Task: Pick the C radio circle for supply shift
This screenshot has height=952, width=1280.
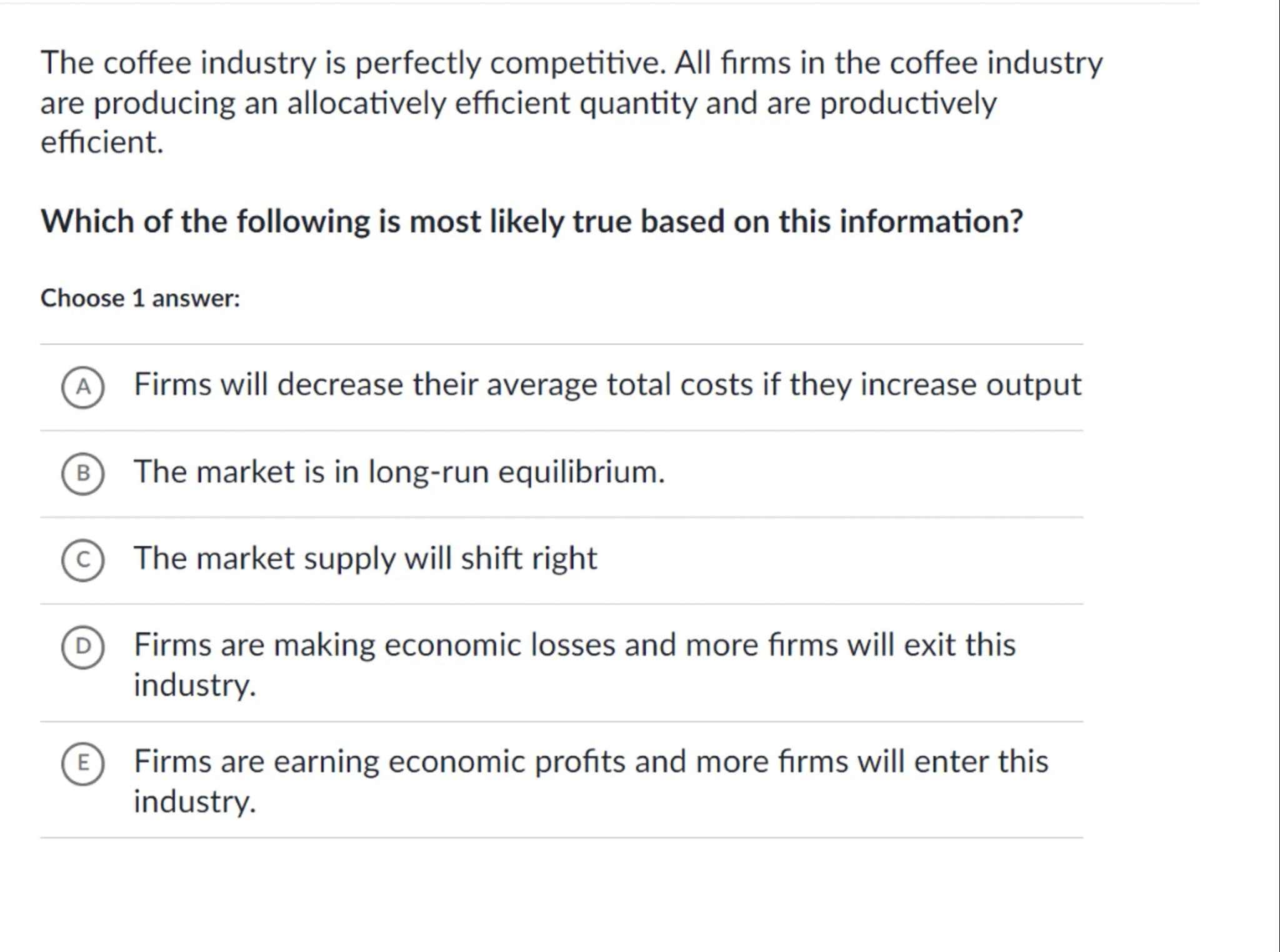Action: (x=82, y=560)
